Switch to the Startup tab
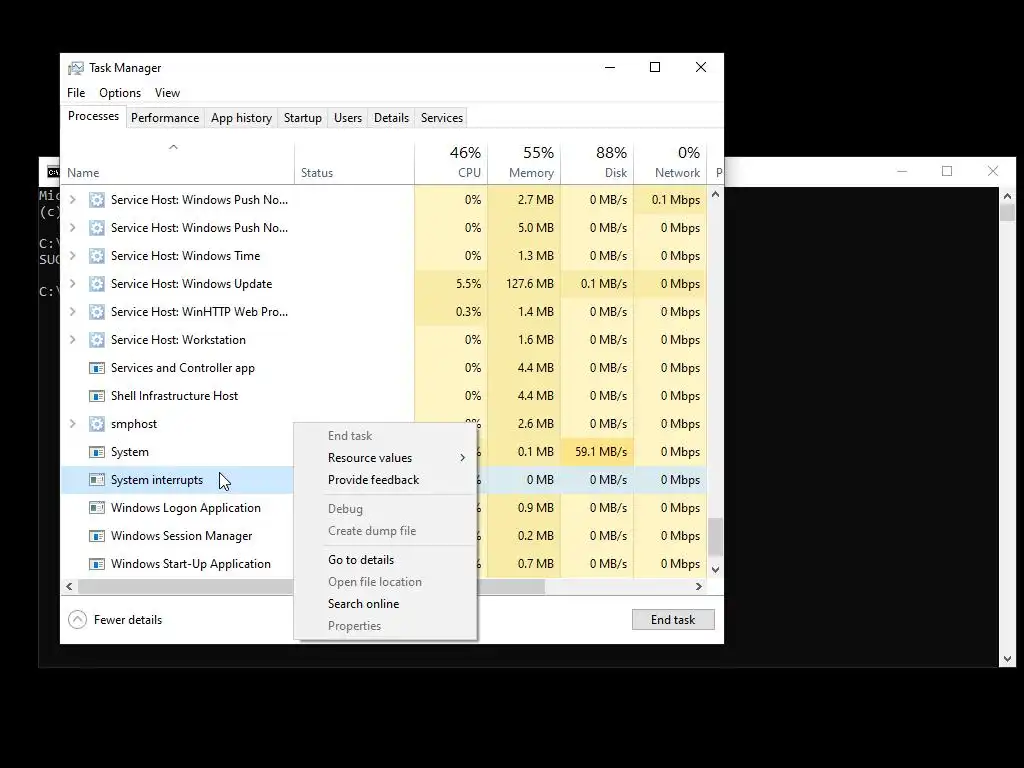The height and width of the screenshot is (768, 1024). (x=302, y=118)
